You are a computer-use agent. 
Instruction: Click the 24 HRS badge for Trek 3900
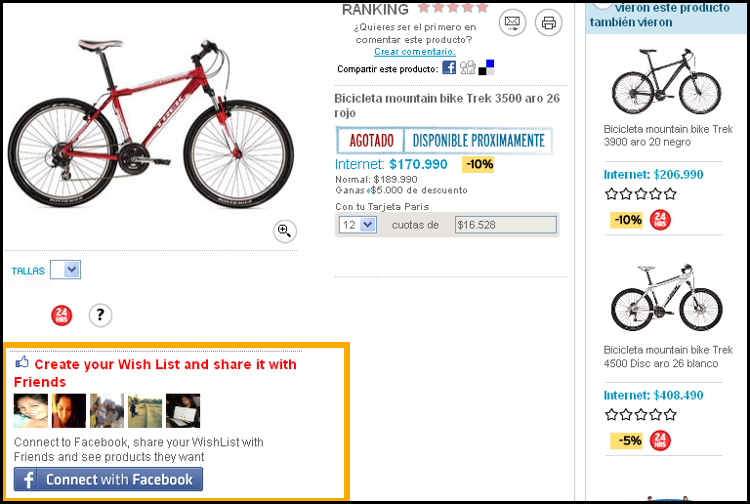tap(660, 220)
